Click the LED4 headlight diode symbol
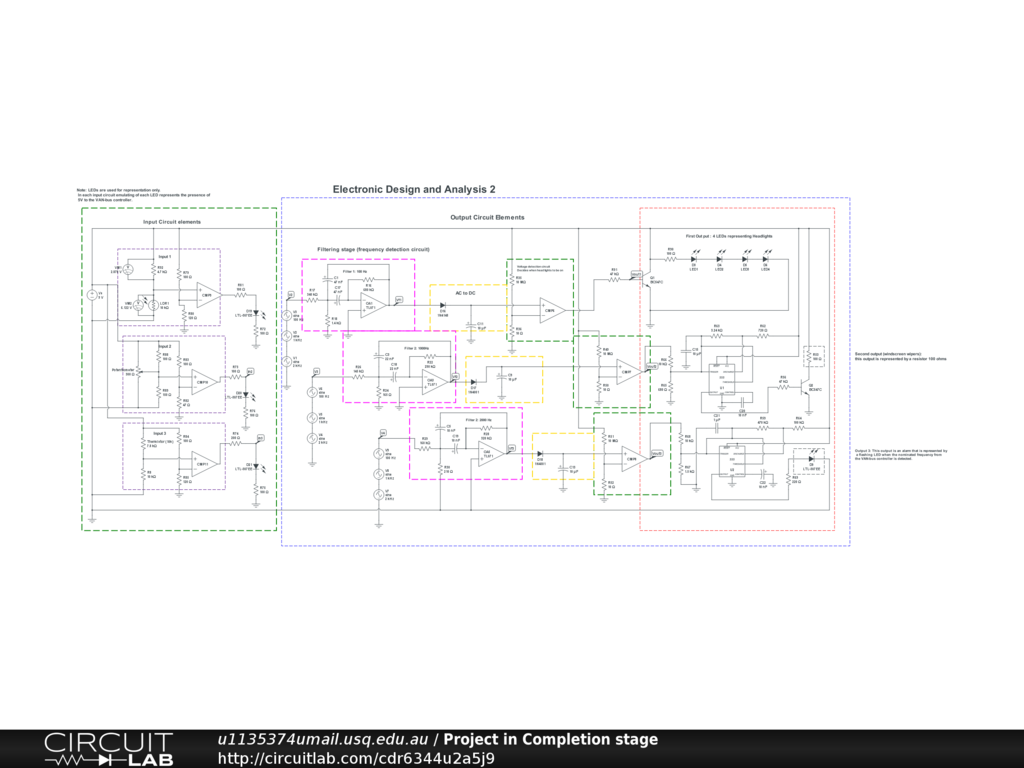Screen dimensions: 1024x768 pos(767,259)
